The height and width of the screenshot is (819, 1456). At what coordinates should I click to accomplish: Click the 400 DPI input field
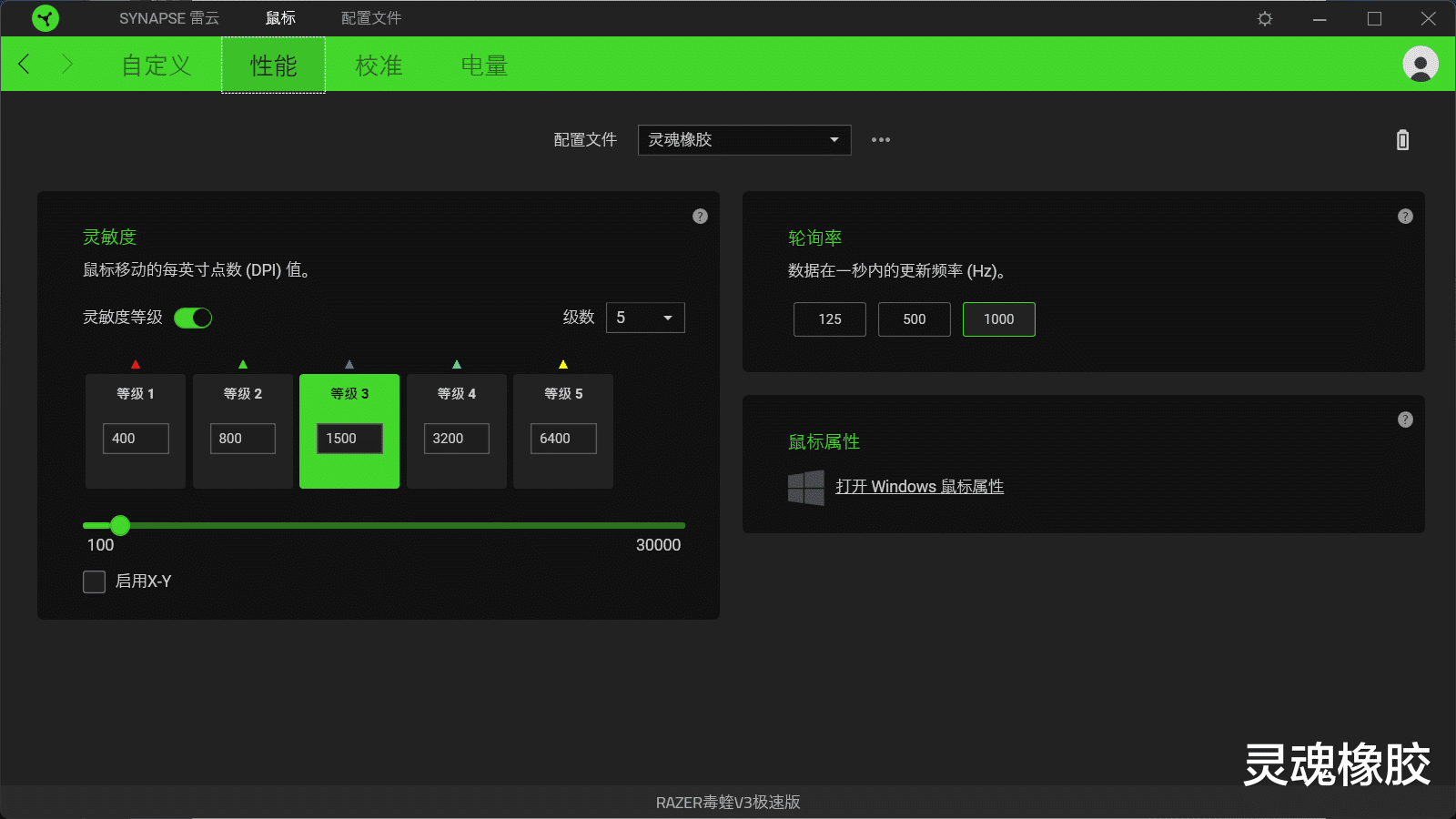click(136, 439)
